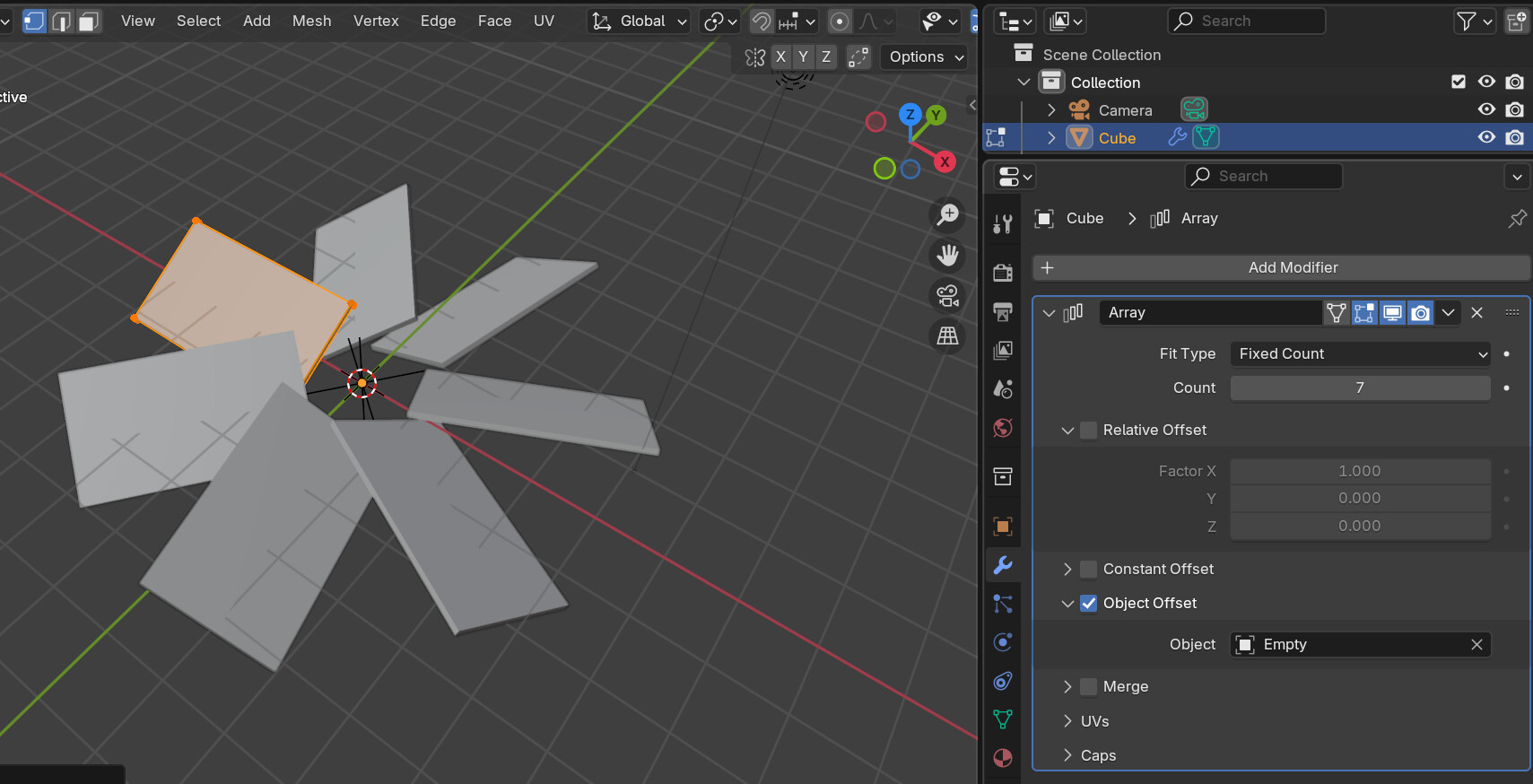
Task: Expand the UVs section
Action: point(1067,721)
